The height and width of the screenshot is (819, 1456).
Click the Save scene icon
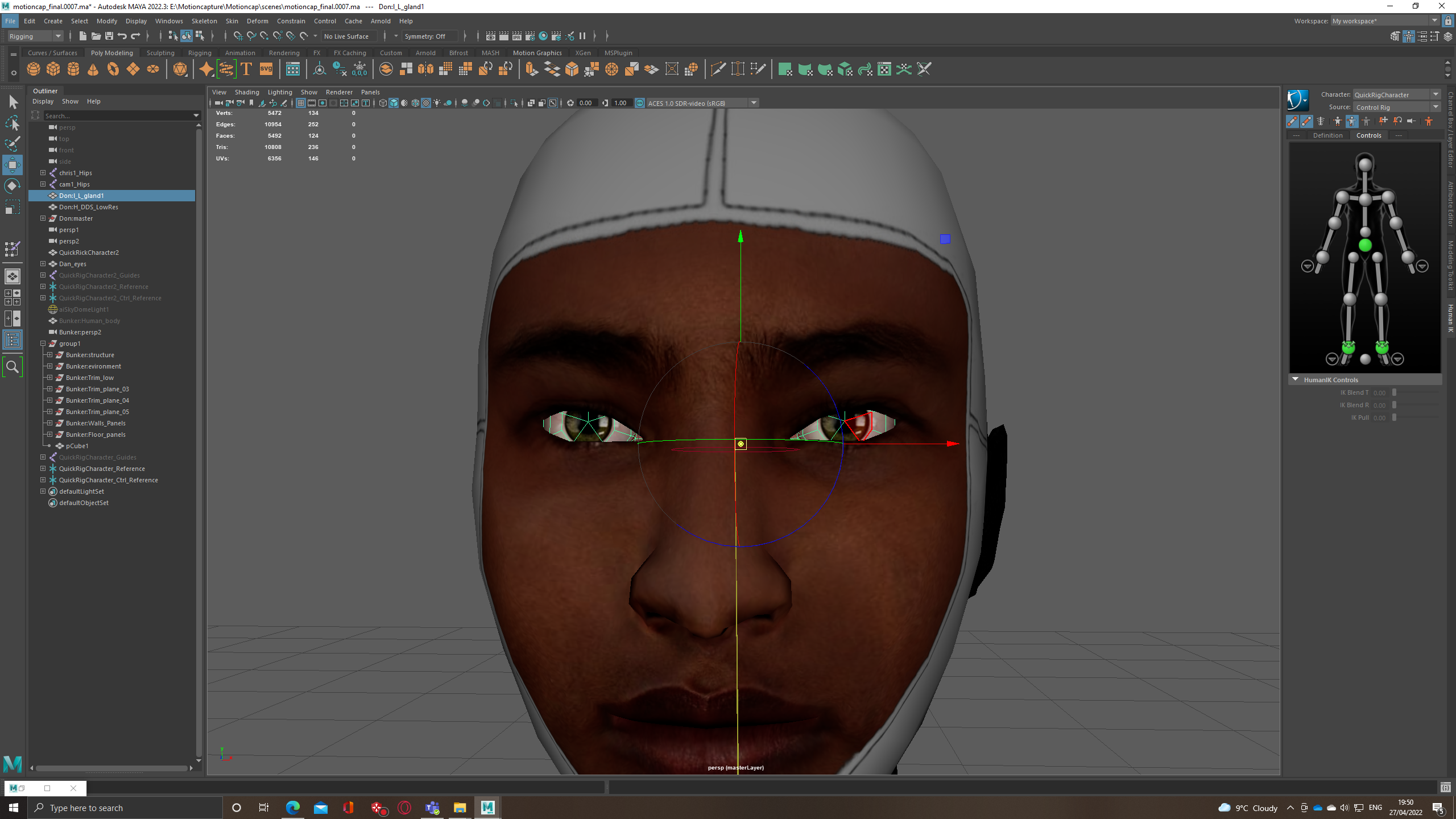(x=109, y=36)
